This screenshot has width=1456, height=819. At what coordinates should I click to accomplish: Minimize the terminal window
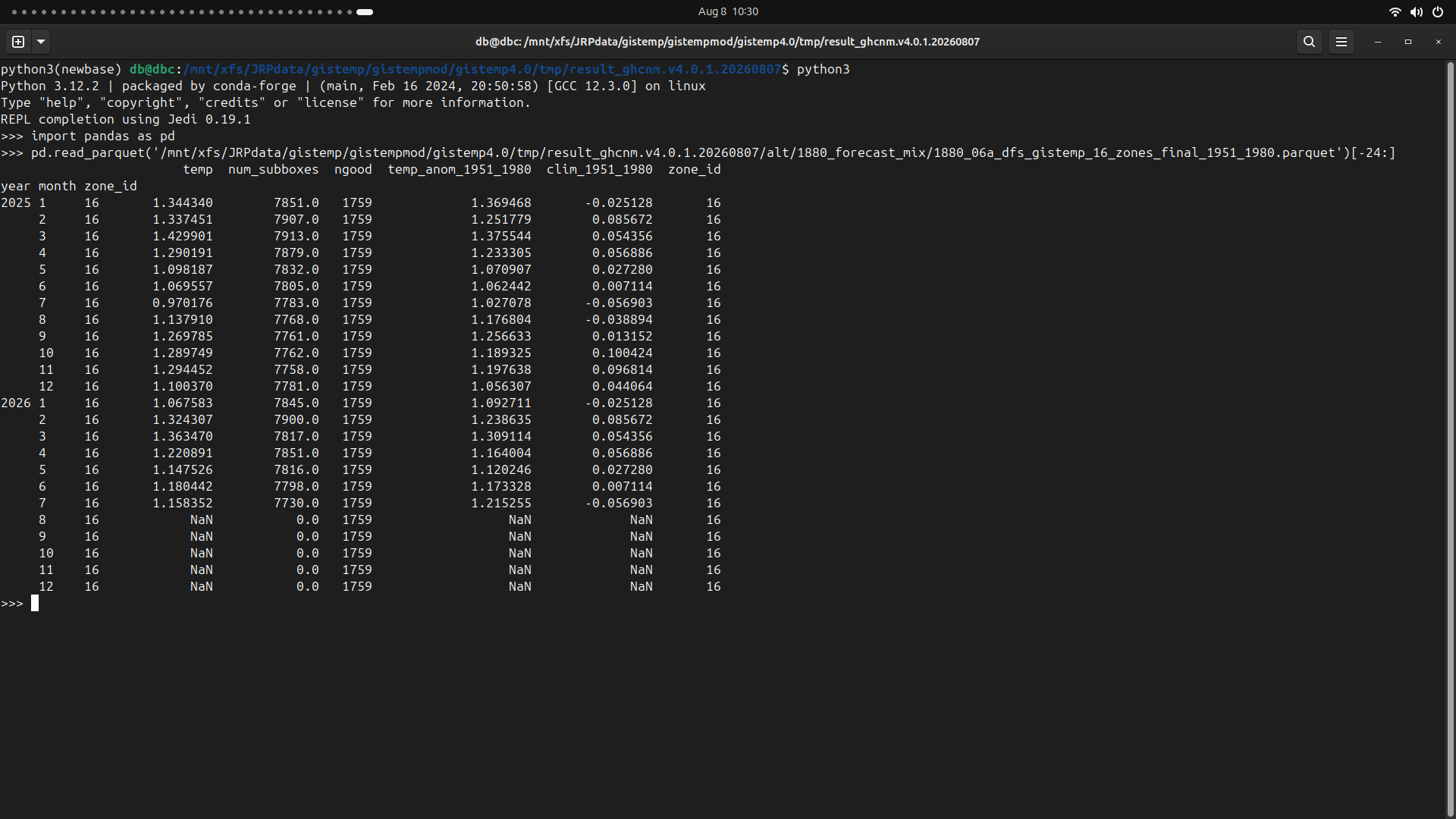click(1378, 42)
